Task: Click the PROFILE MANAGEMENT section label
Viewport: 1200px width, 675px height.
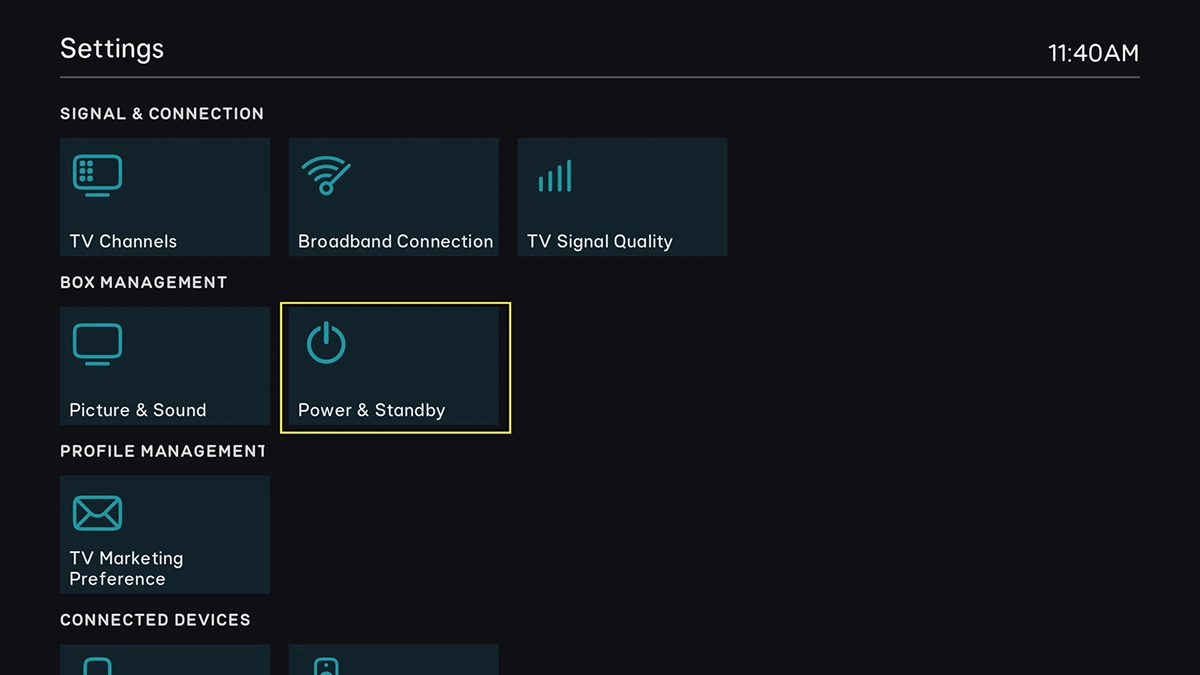Action: pyautogui.click(x=162, y=451)
